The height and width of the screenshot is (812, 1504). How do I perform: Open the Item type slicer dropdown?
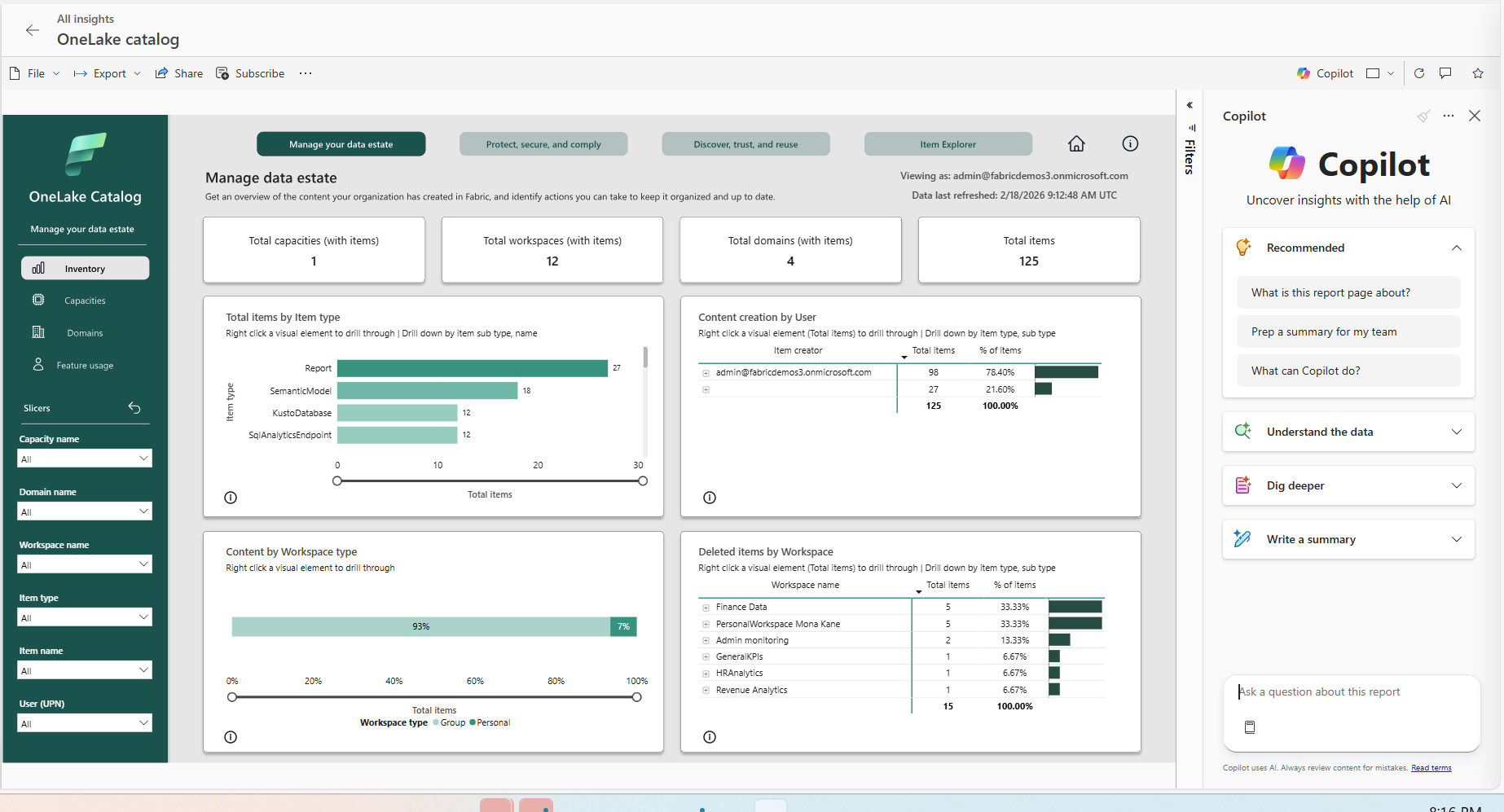84,617
